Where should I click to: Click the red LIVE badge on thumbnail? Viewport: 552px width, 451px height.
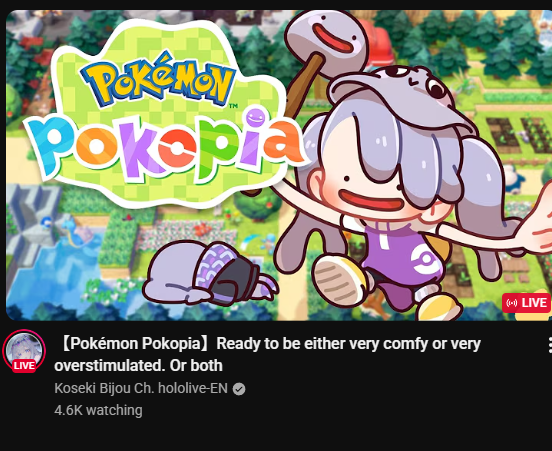[526, 303]
